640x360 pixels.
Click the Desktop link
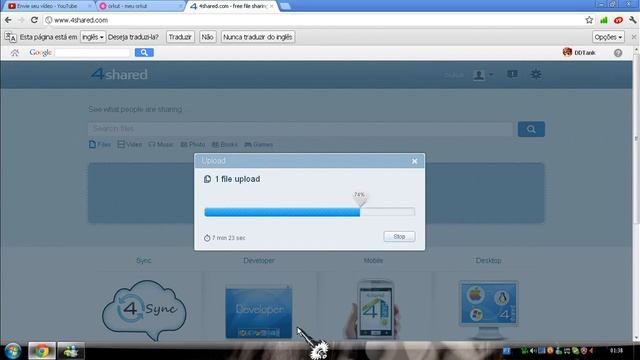(489, 260)
